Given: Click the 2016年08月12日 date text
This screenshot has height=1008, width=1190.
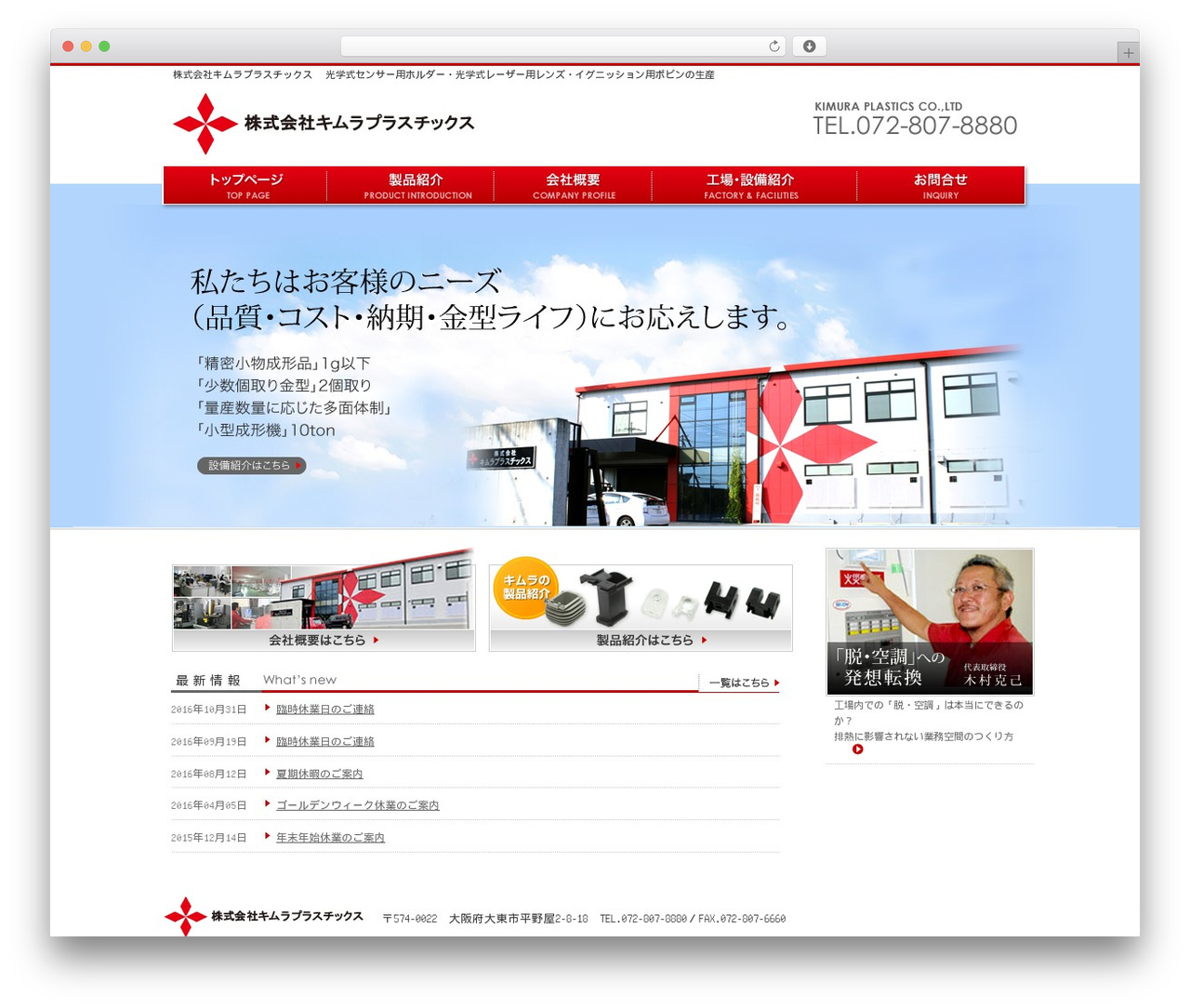Looking at the screenshot, I should tap(209, 774).
